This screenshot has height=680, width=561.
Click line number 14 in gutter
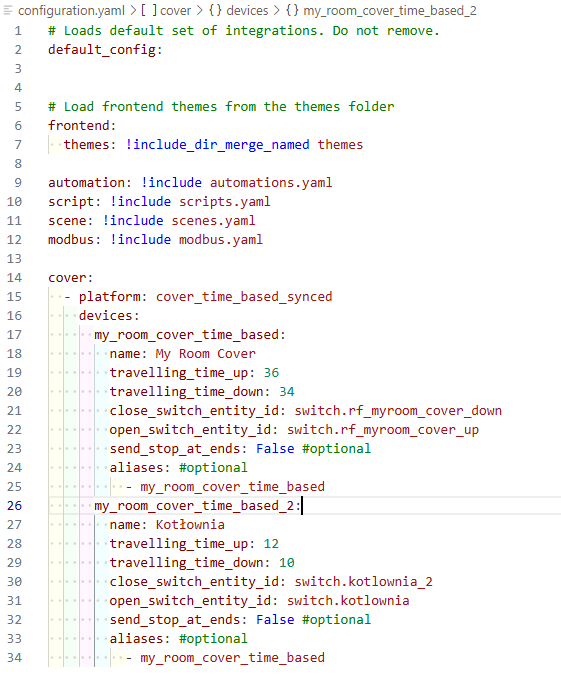(x=14, y=278)
